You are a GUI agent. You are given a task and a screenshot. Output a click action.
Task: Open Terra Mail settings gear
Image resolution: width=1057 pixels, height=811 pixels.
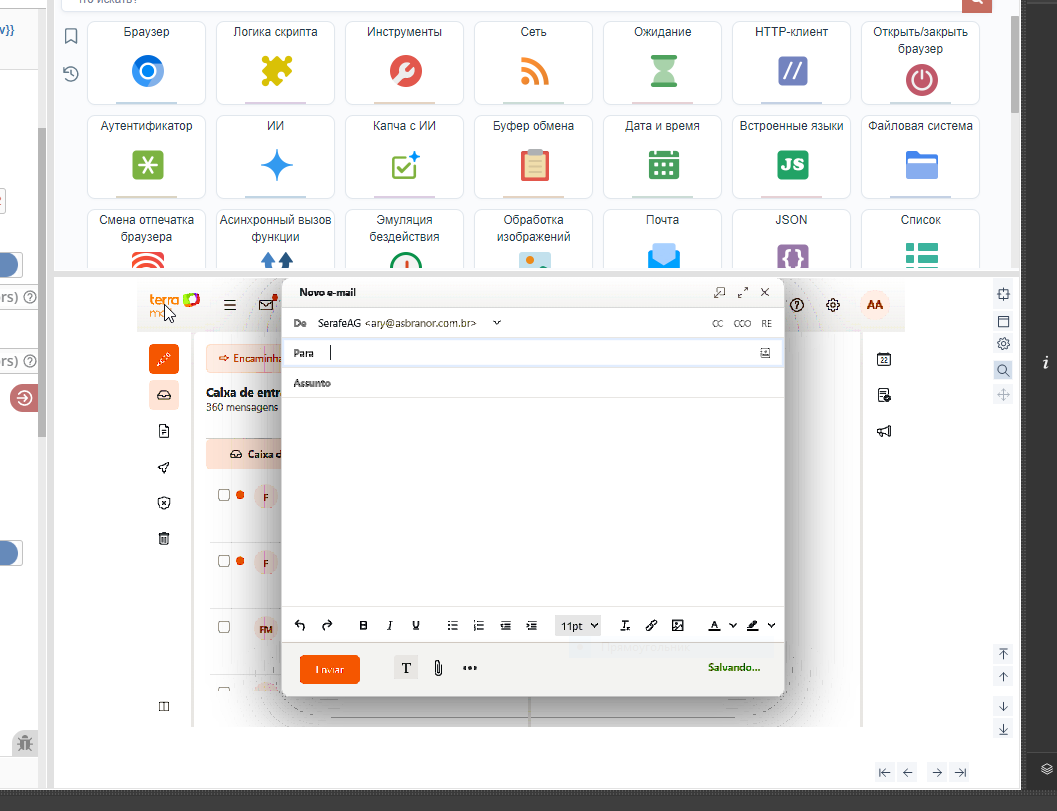pyautogui.click(x=833, y=305)
